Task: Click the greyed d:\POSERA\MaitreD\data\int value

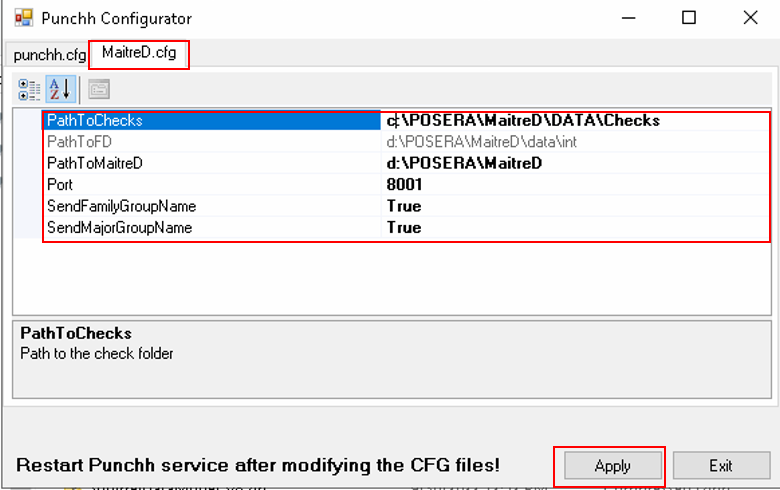Action: tap(482, 142)
